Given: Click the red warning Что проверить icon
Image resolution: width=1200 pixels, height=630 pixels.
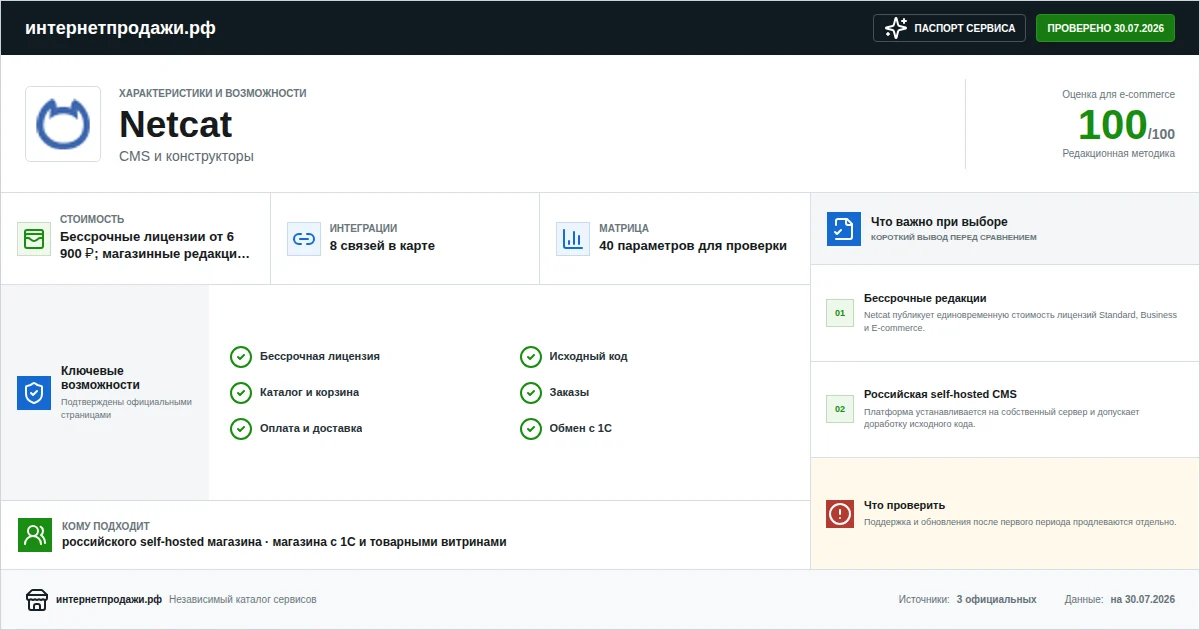Looking at the screenshot, I should click(x=840, y=514).
